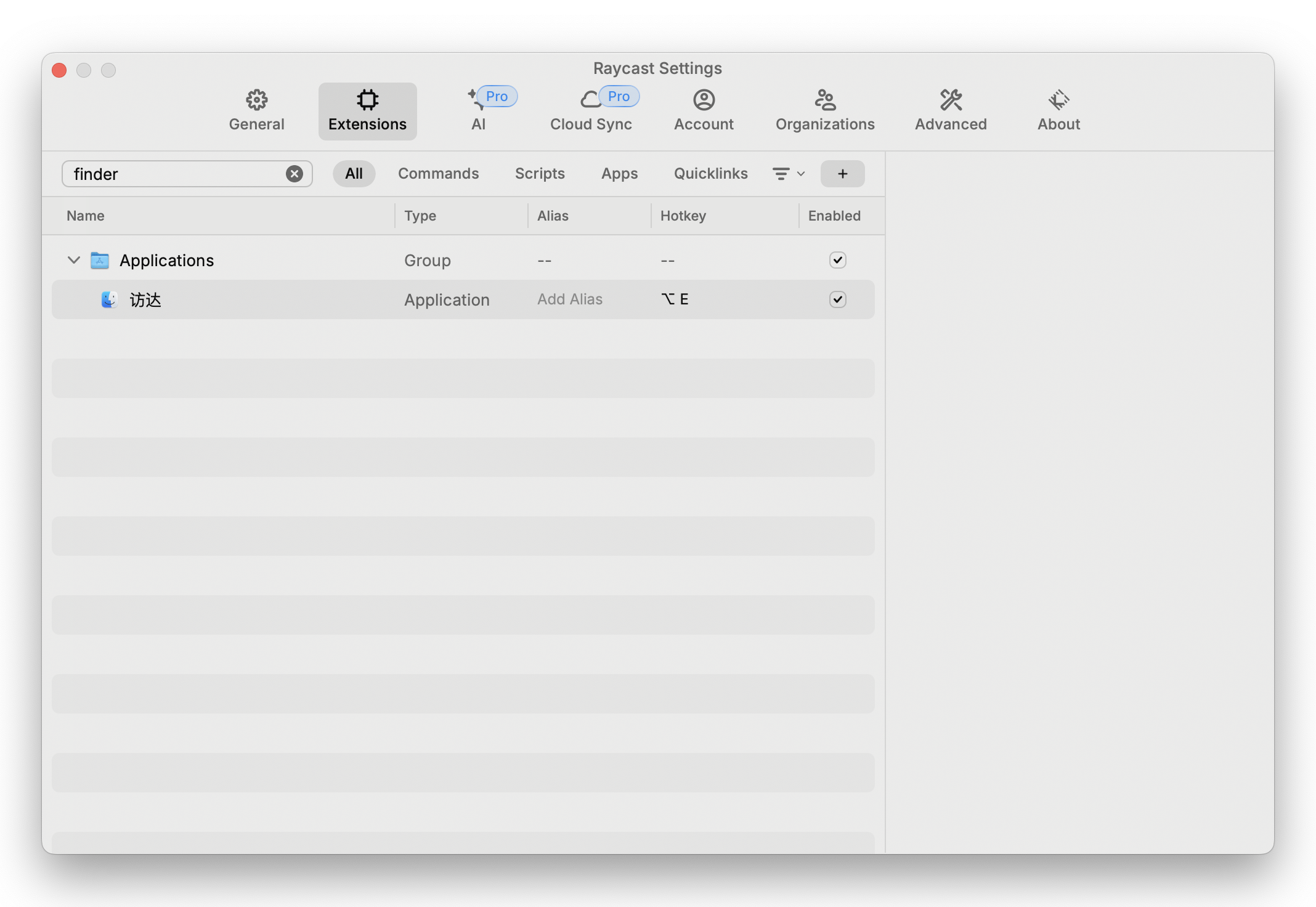This screenshot has height=907, width=1316.
Task: Filter list by Quicklinks
Action: tap(710, 174)
